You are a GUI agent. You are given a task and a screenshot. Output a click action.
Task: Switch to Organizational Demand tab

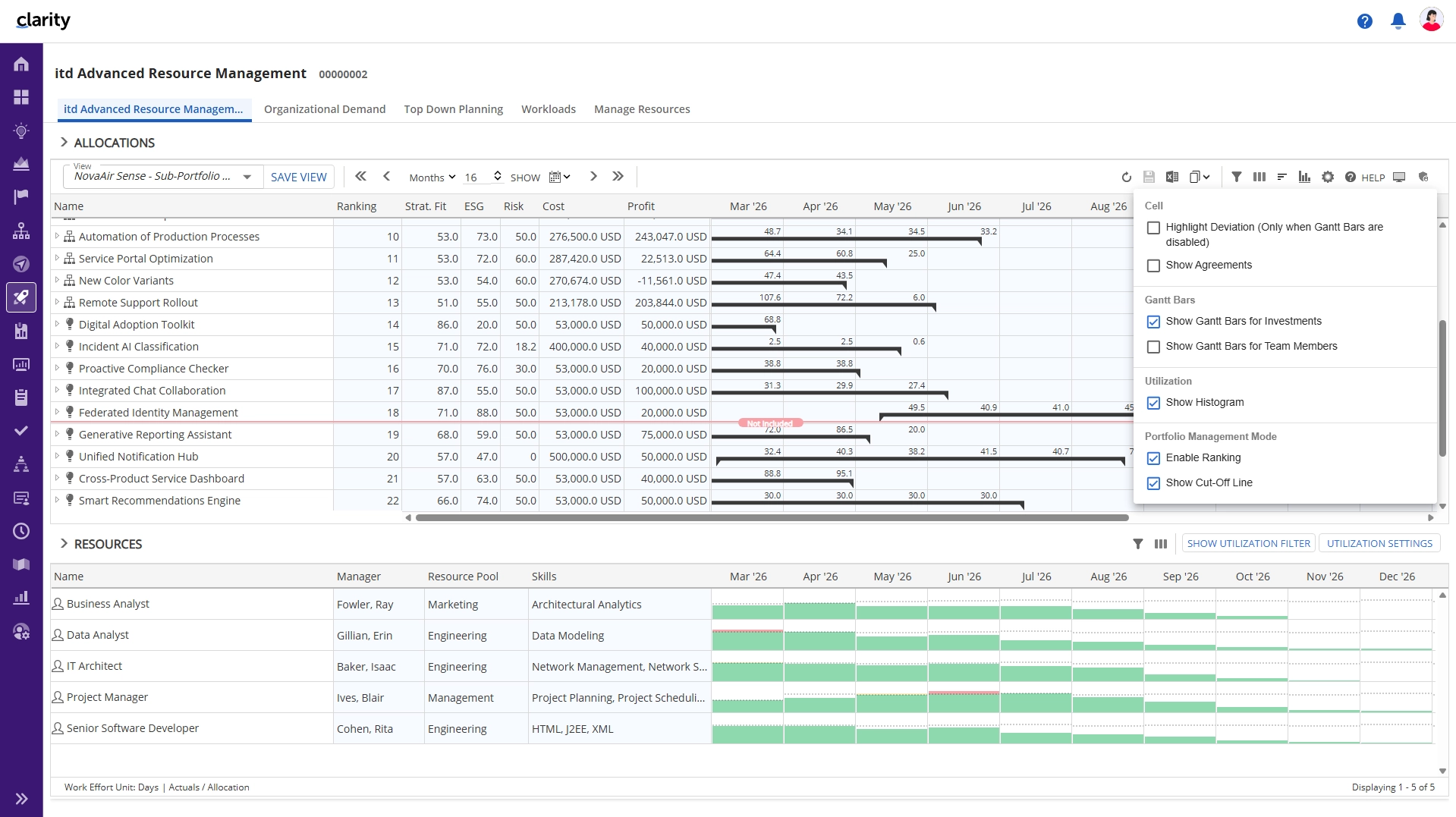tap(325, 109)
